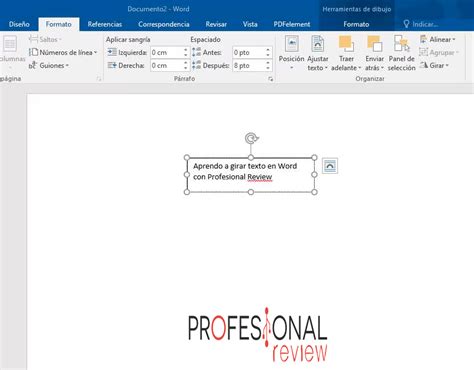The width and height of the screenshot is (474, 370).
Task: Click the Enviar atrás icon
Action: 374,44
